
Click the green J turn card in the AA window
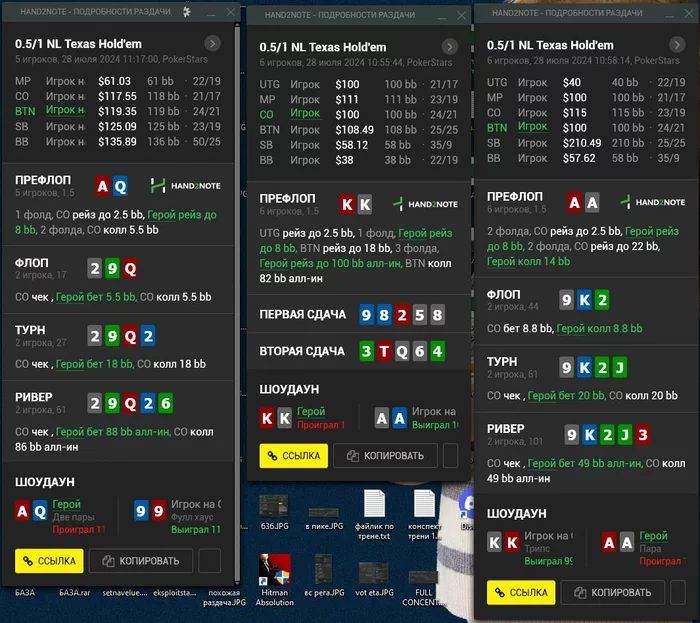click(x=620, y=368)
